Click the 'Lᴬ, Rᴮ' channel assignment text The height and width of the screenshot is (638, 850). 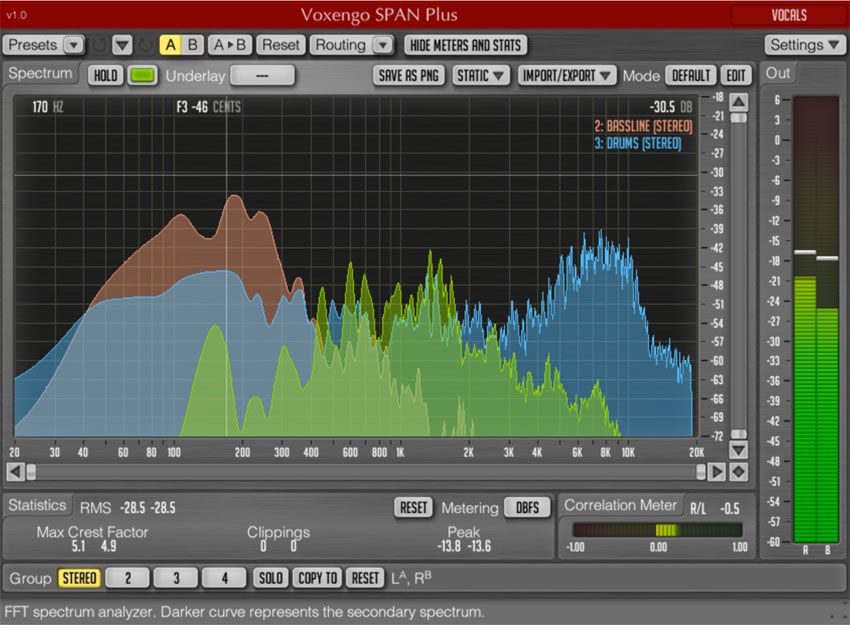[411, 578]
